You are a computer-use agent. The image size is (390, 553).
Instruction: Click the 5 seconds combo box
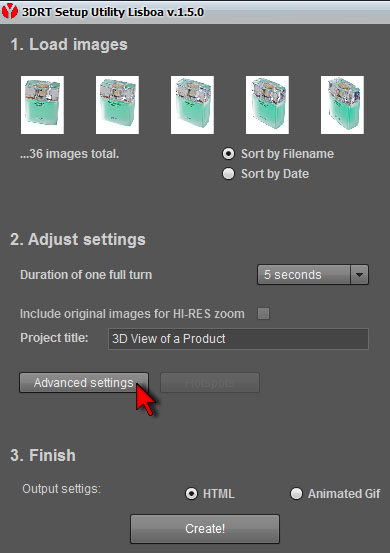pos(313,274)
